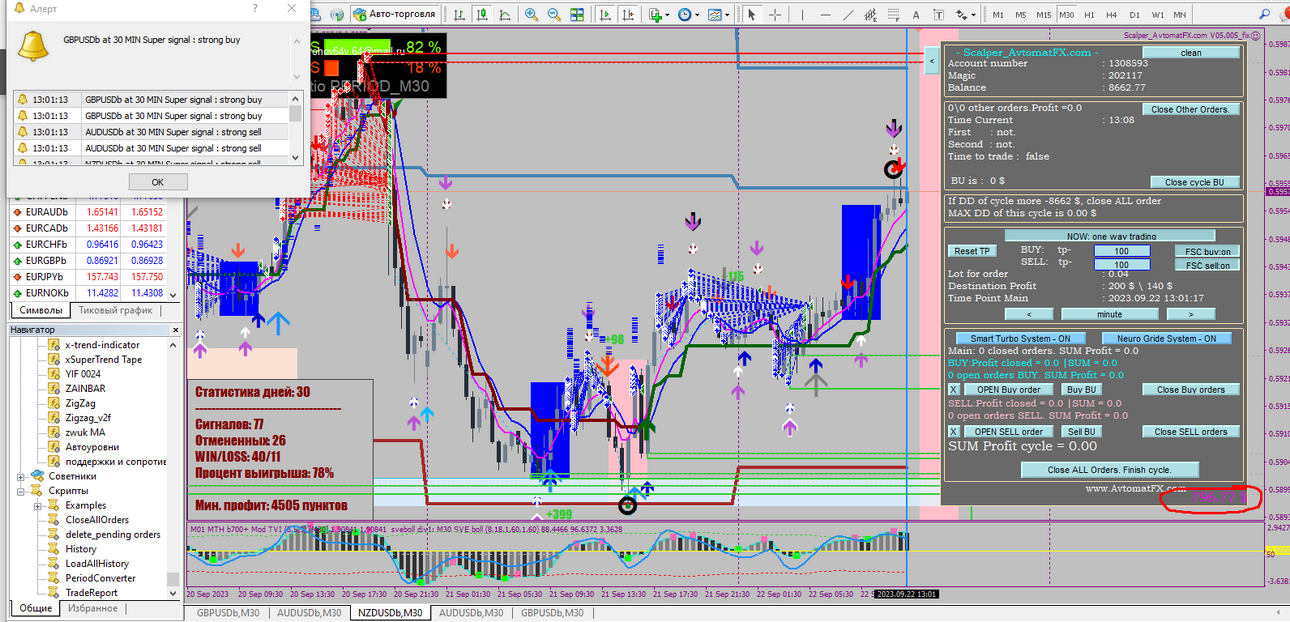The width and height of the screenshot is (1290, 622).
Task: Switch chart to line chart mode
Action: pos(506,15)
